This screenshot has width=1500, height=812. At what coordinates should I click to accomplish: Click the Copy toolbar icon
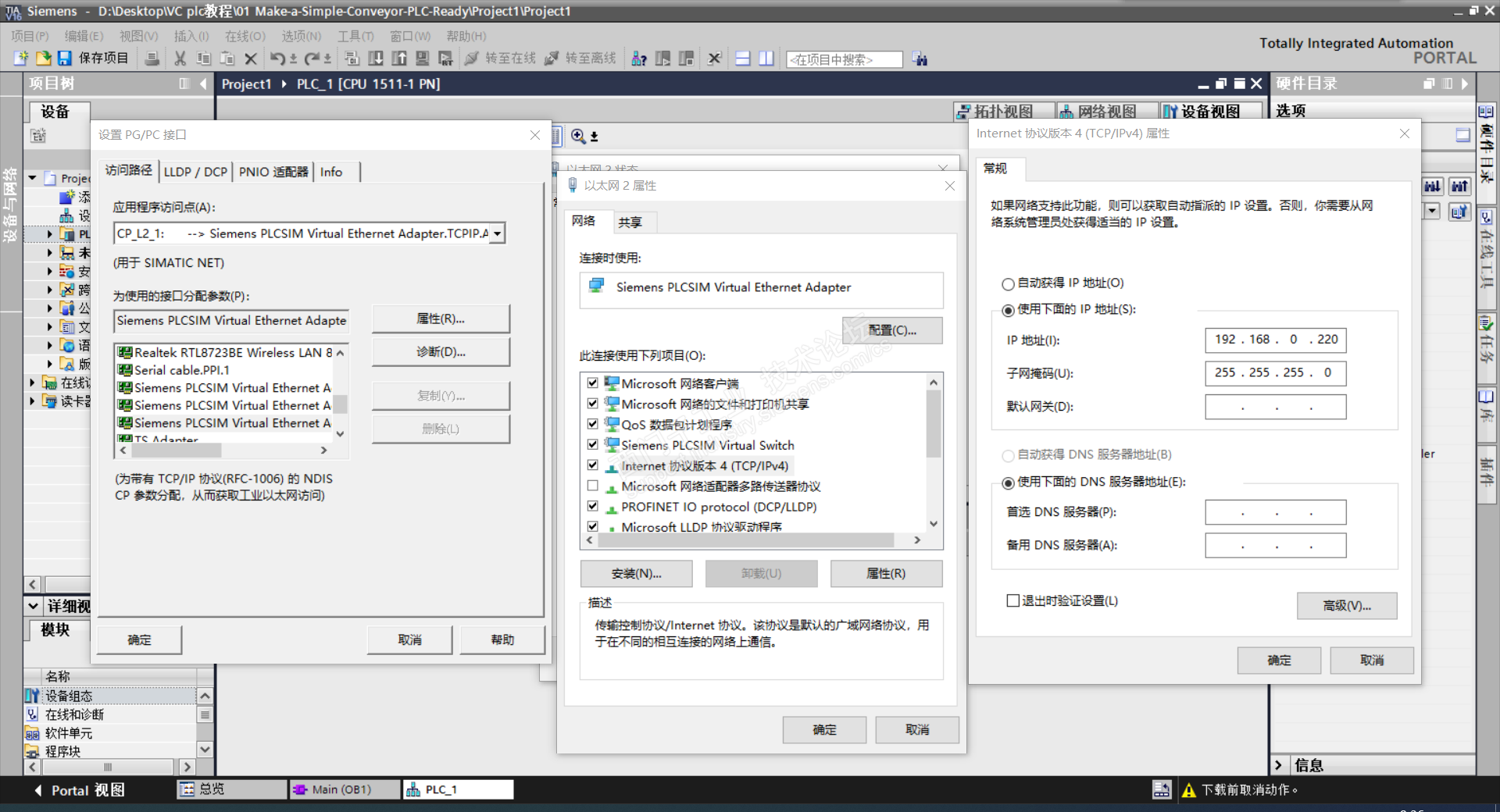coord(204,59)
